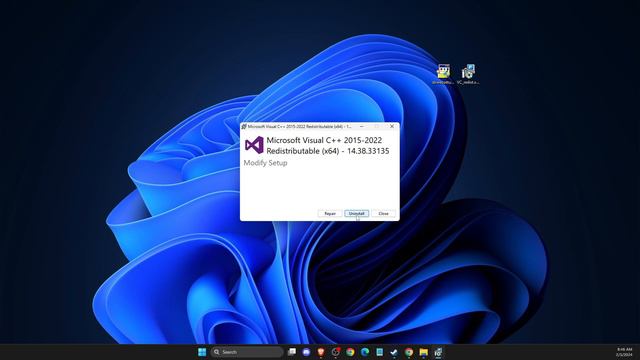Click the Close button beside Uninstall
The height and width of the screenshot is (360, 640).
(x=383, y=213)
